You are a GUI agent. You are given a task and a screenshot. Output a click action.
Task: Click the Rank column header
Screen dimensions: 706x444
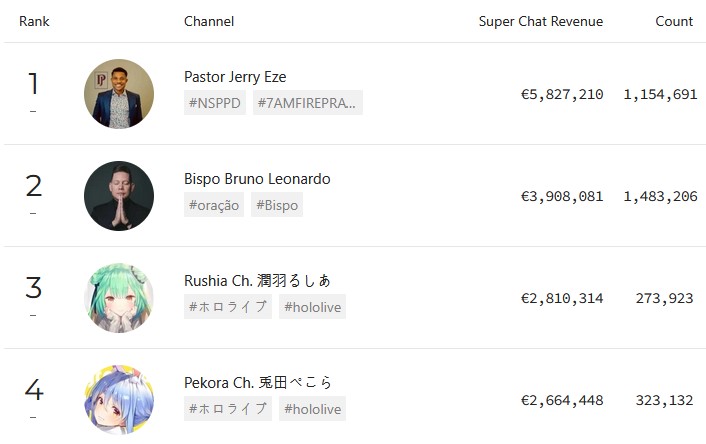34,21
